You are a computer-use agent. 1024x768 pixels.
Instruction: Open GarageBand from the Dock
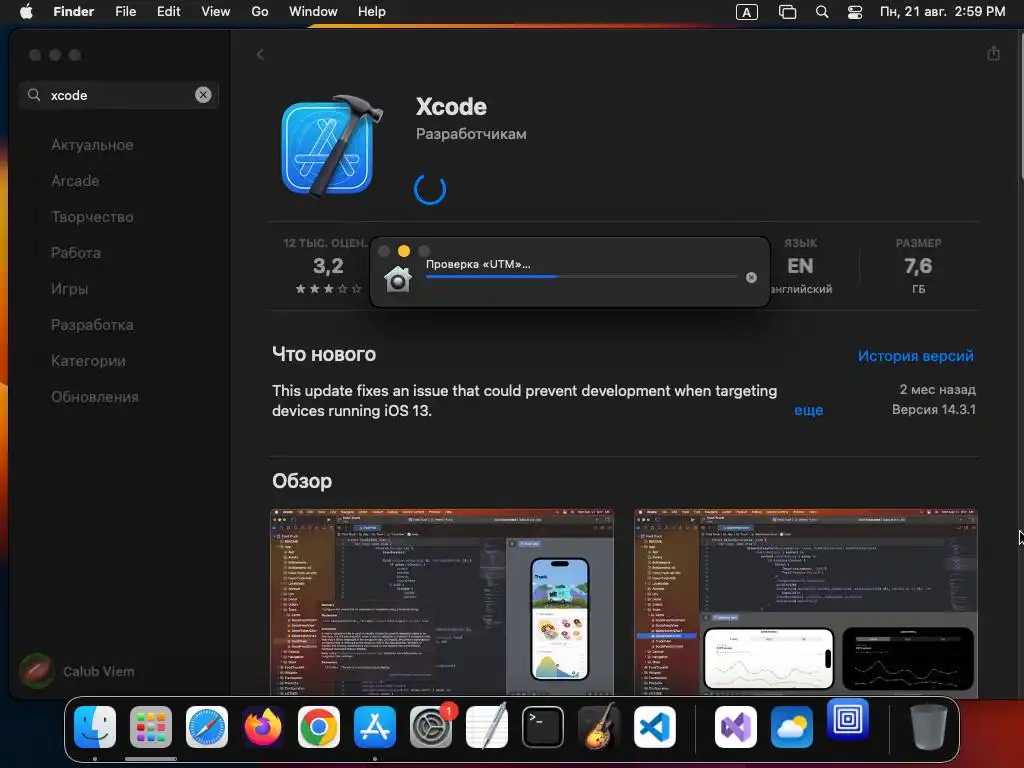click(599, 726)
